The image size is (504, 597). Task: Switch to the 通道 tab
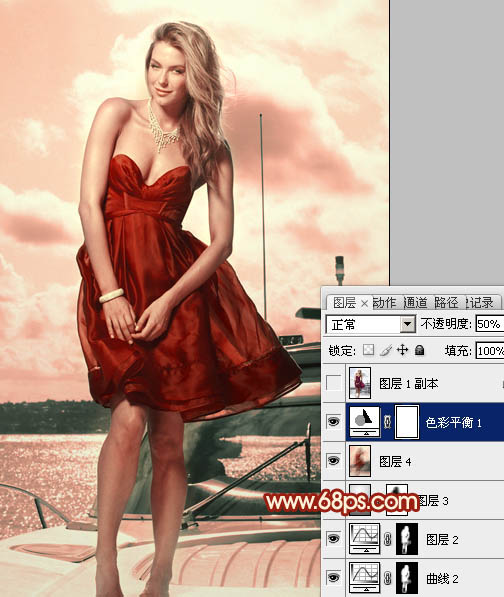click(x=415, y=303)
